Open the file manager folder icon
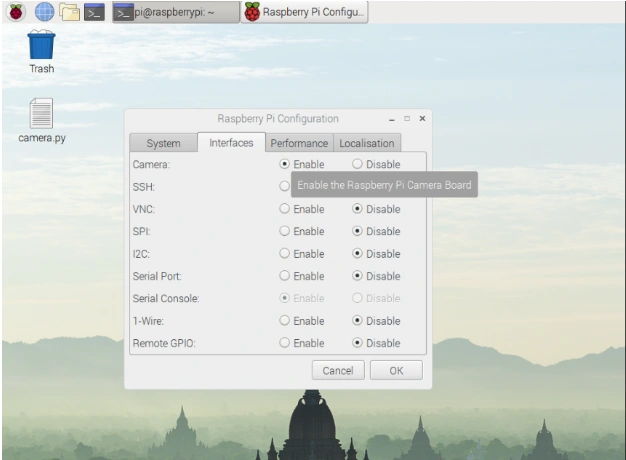 (x=69, y=12)
